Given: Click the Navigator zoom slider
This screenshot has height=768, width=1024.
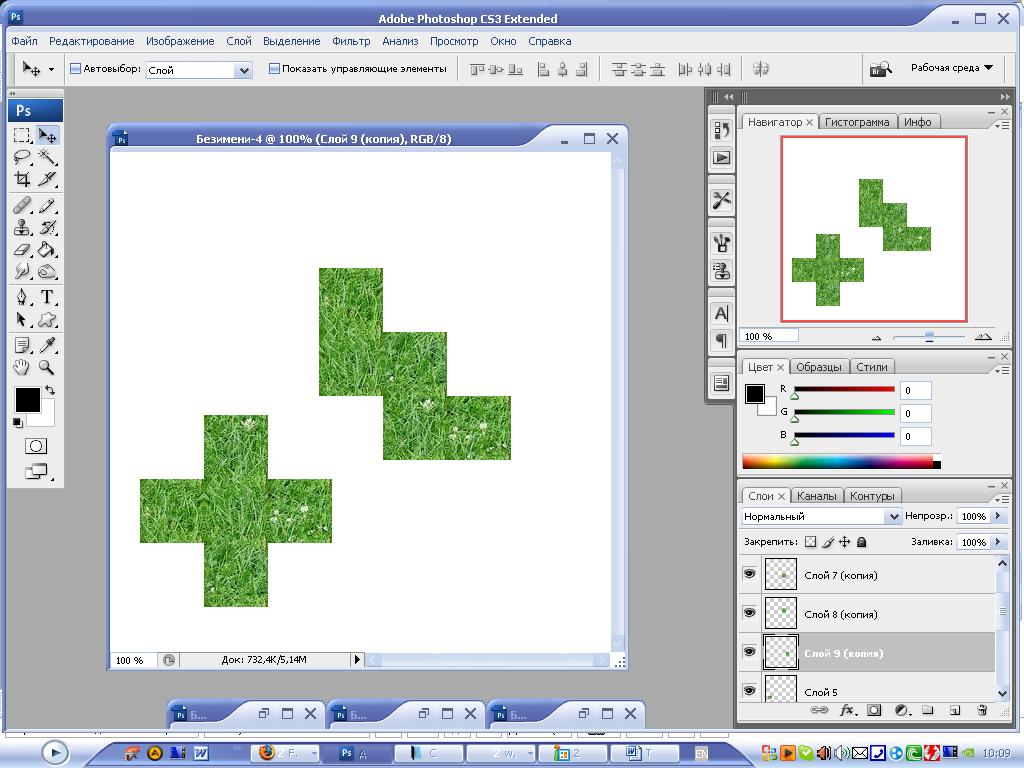Looking at the screenshot, I should click(x=929, y=336).
